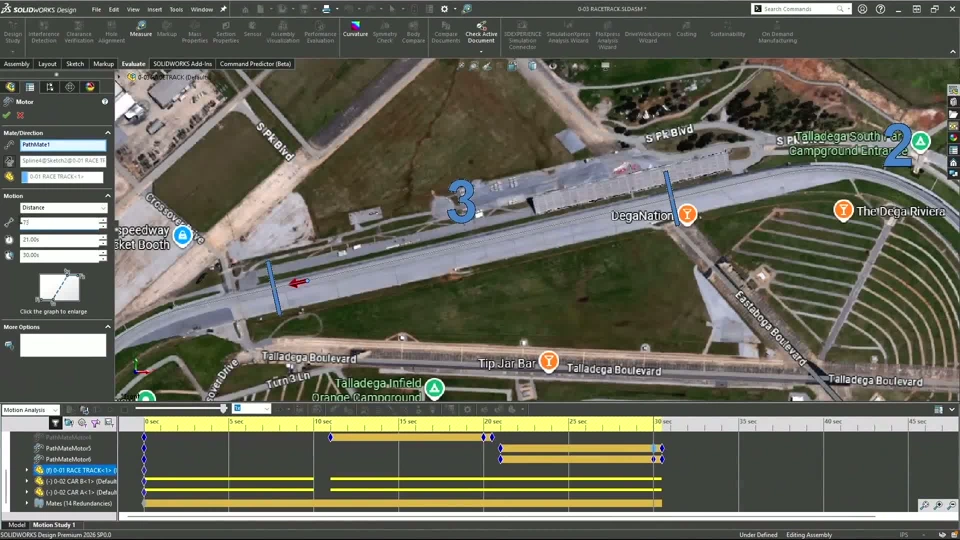Zoom to fit motion timeline

[x=924, y=505]
